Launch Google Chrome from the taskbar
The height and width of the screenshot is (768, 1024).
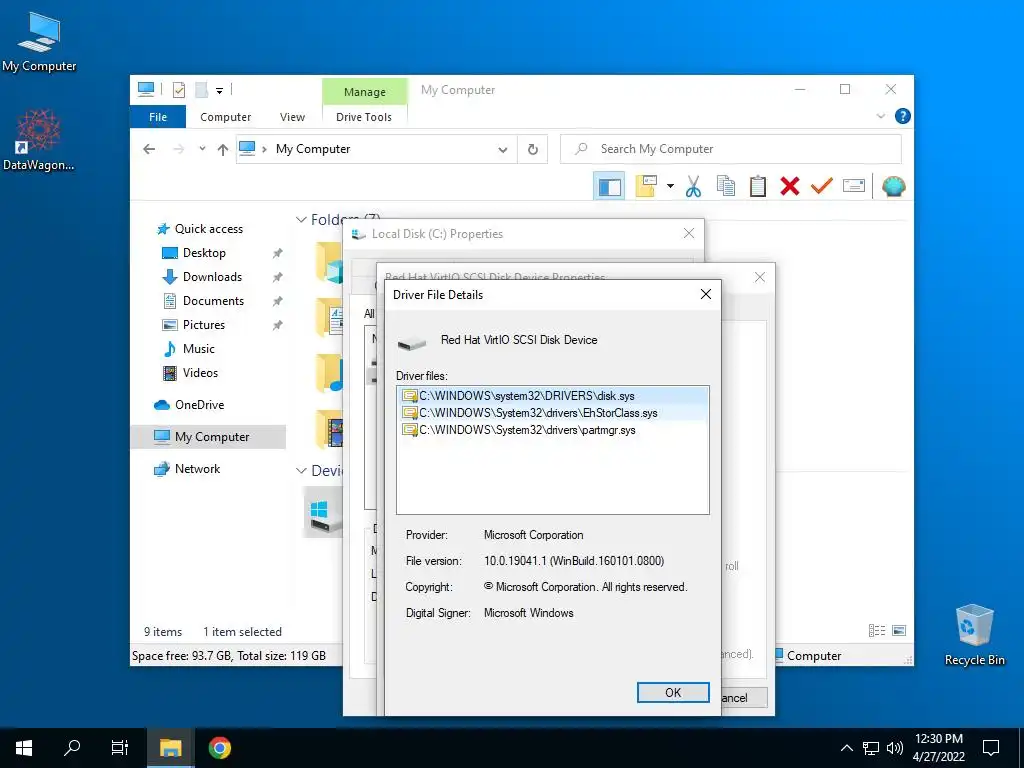point(219,748)
